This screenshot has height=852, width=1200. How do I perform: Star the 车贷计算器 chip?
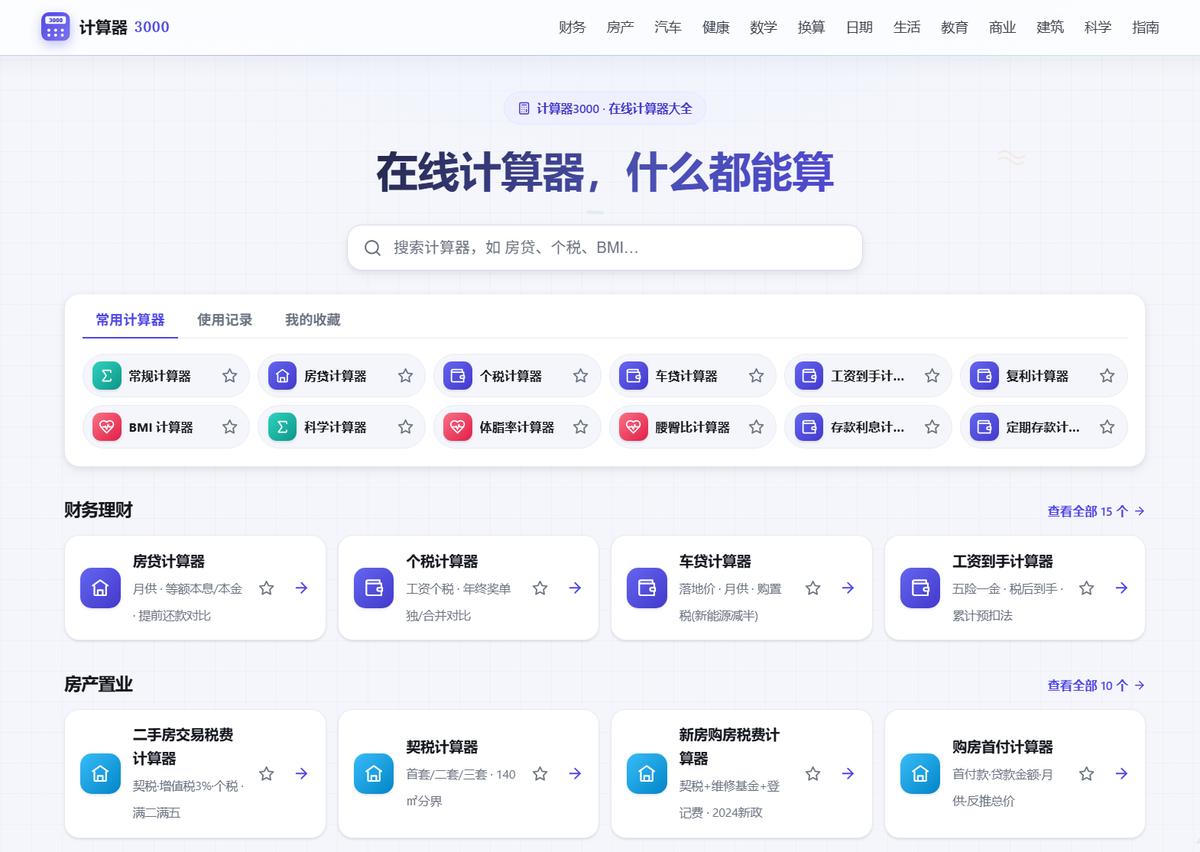tap(756, 376)
